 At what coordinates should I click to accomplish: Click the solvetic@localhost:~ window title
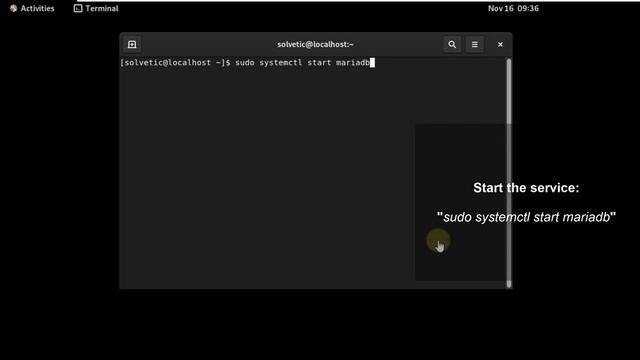(315, 44)
